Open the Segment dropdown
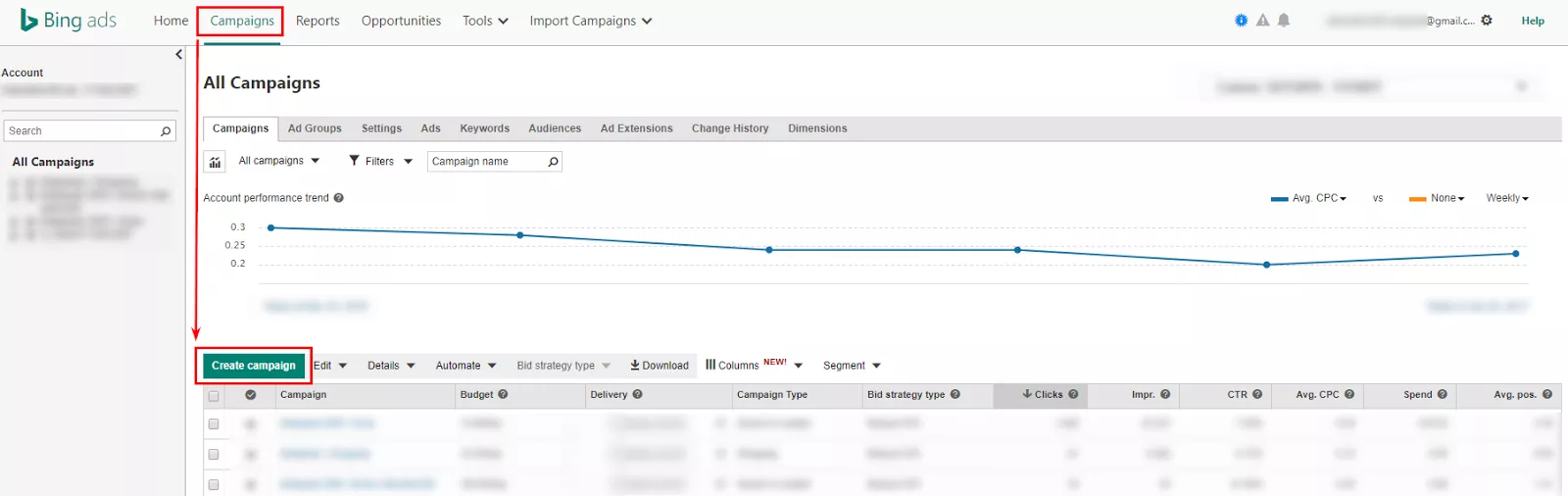The image size is (1568, 496). (852, 366)
